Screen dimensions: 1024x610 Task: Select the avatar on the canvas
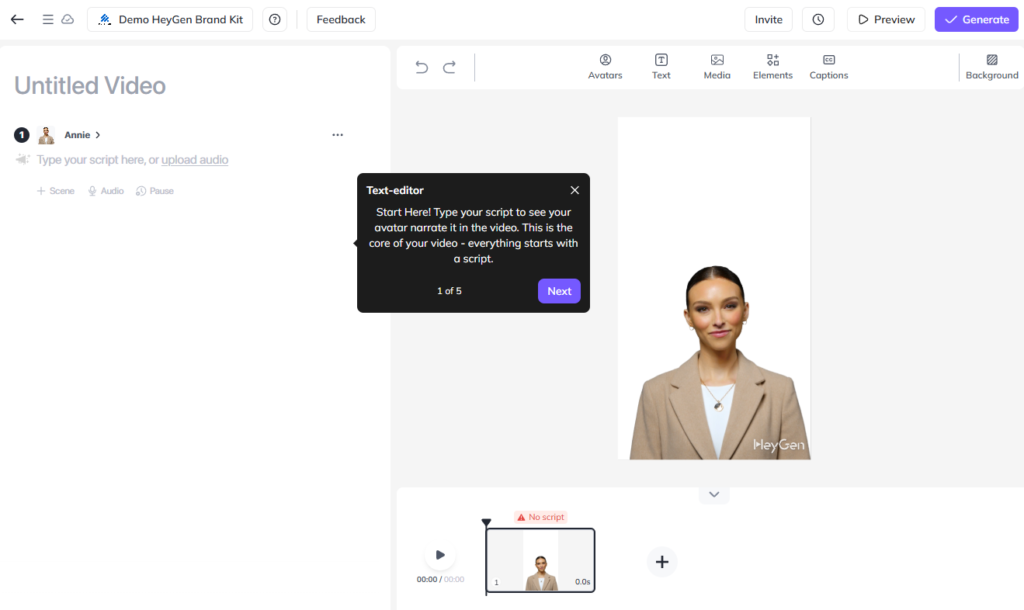click(x=718, y=362)
